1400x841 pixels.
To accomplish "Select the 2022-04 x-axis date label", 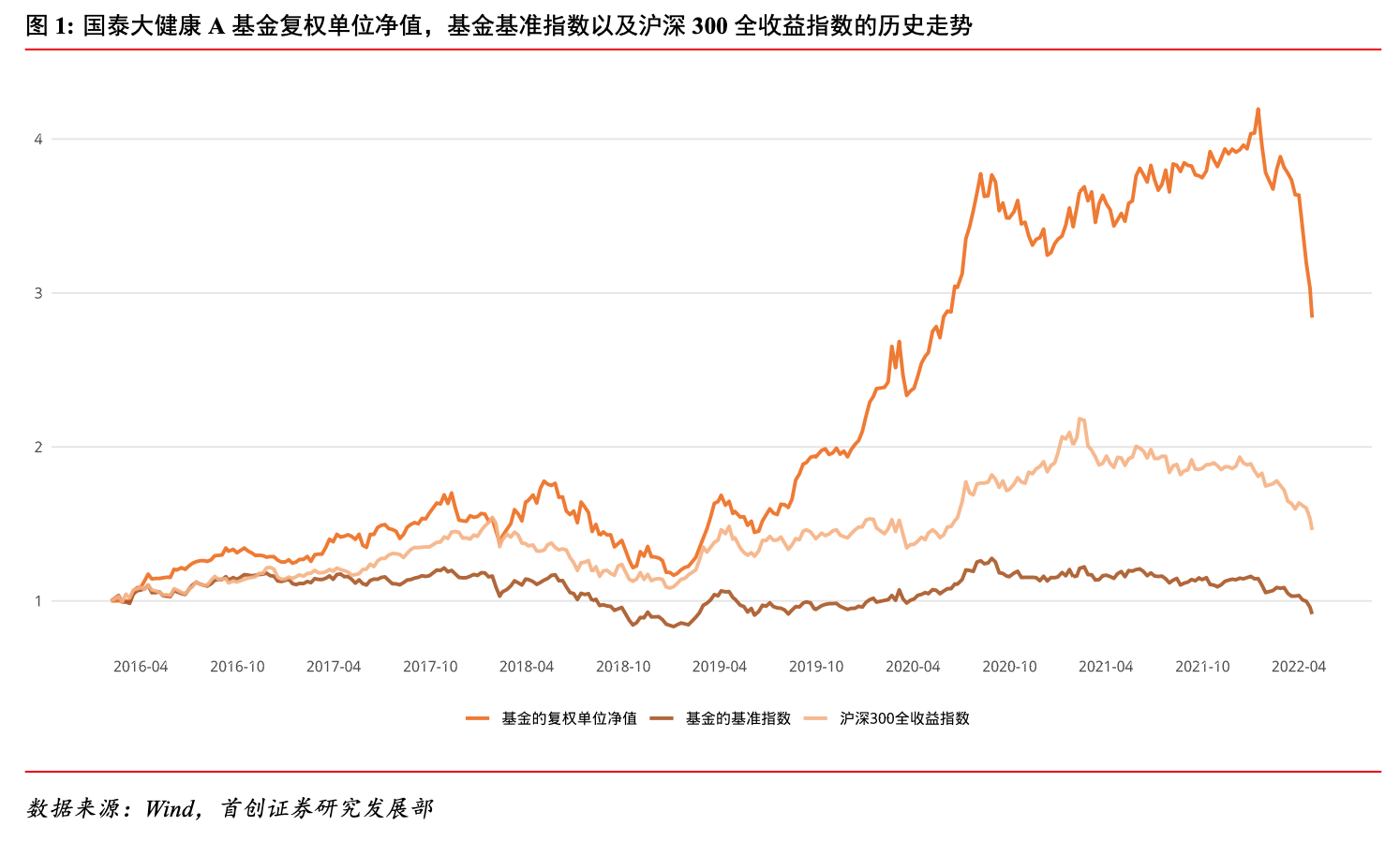I will tap(1299, 667).
